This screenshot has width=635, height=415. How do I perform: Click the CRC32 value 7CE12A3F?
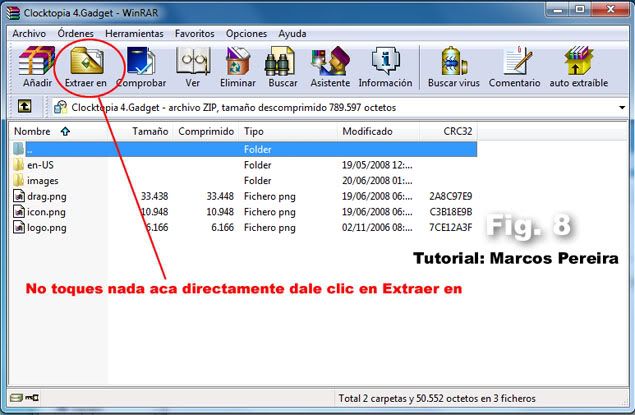click(450, 228)
